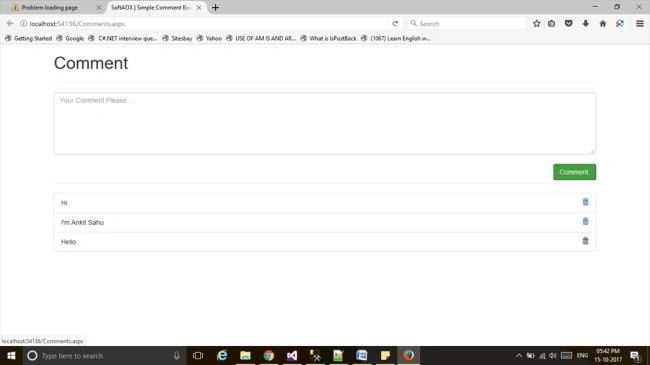
Task: Open the Downloads arrow icon
Action: tap(586, 24)
